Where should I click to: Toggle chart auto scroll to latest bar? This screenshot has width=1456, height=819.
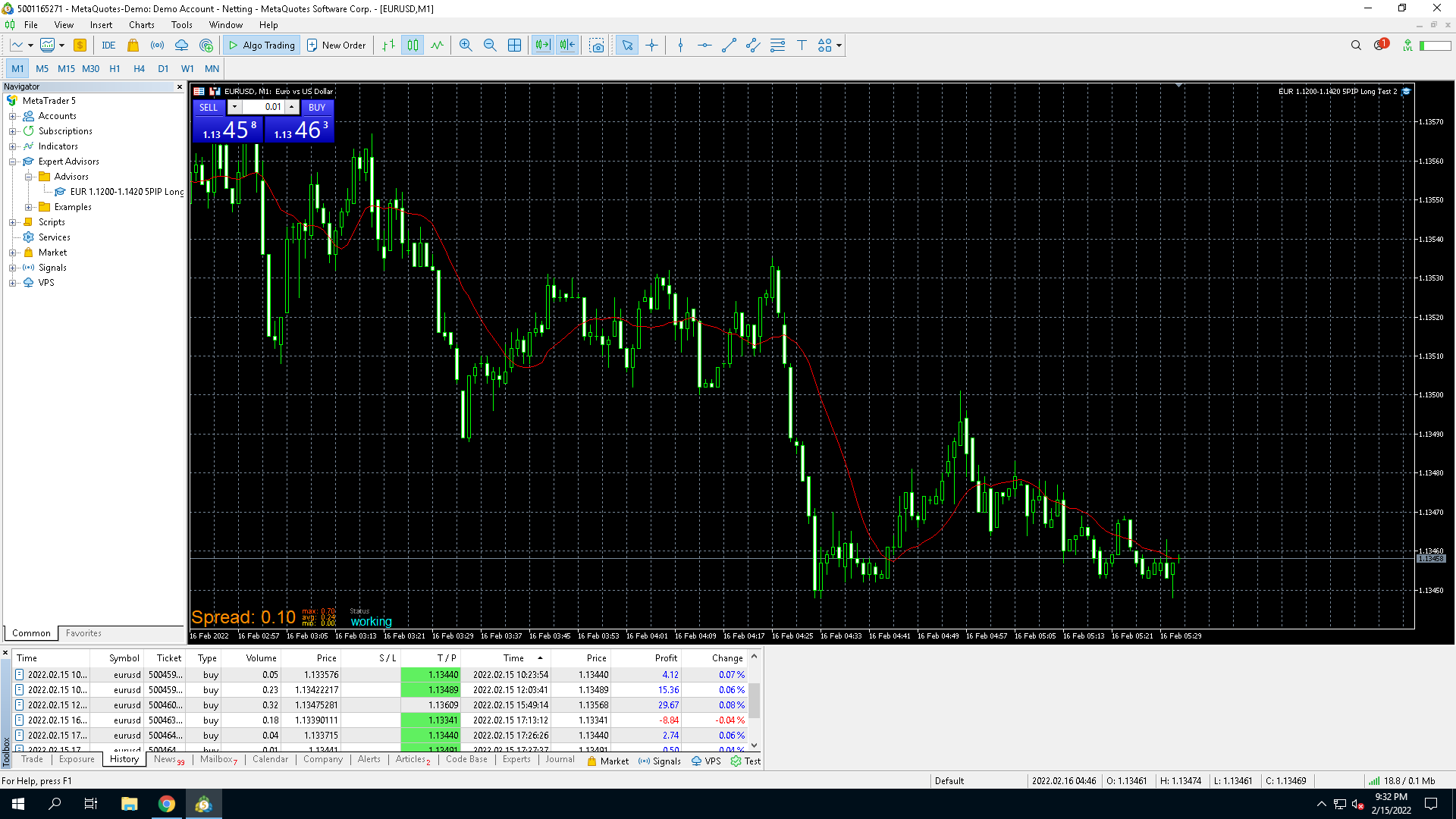543,45
